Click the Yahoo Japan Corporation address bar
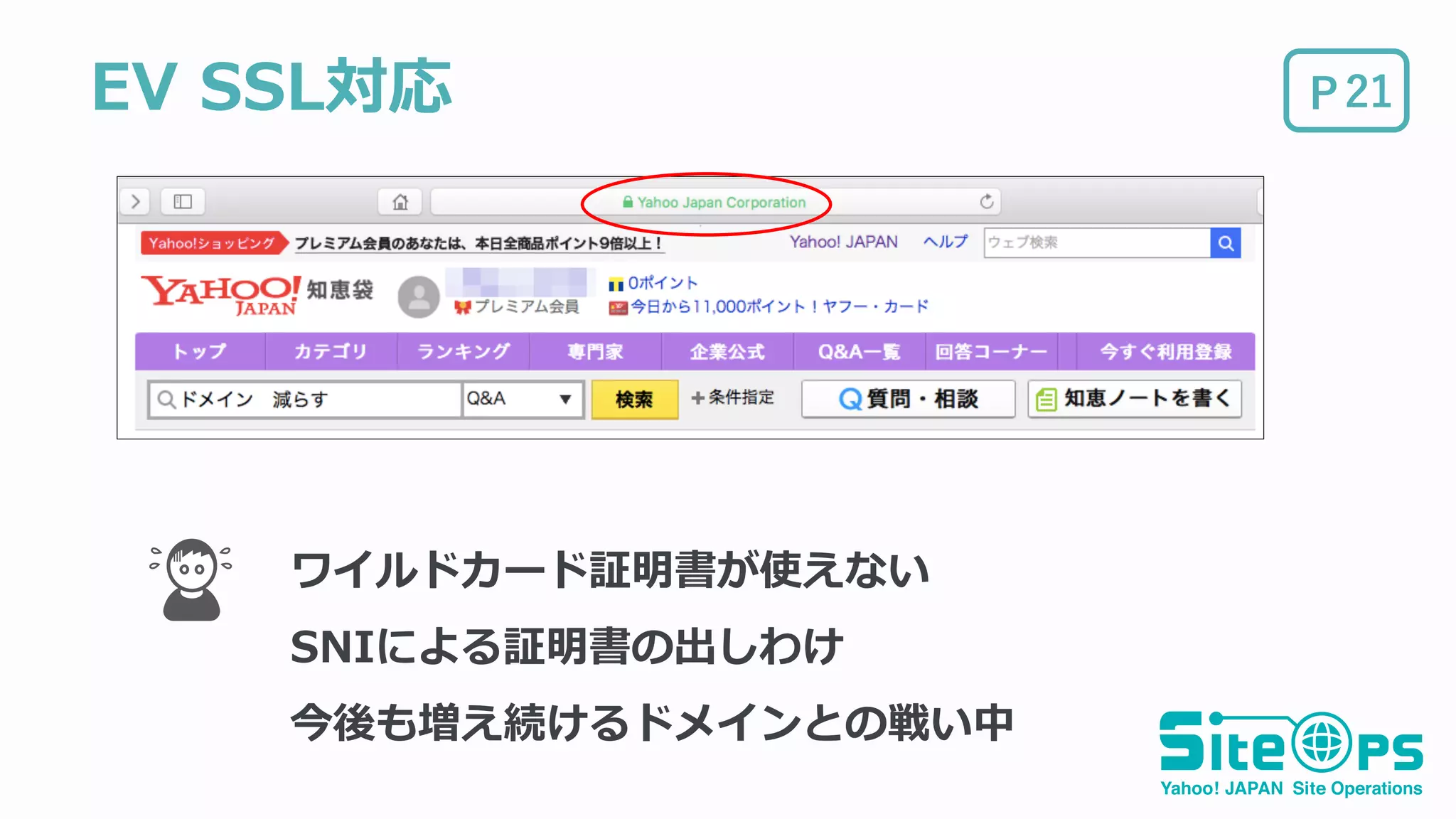The width and height of the screenshot is (1456, 819). (715, 202)
